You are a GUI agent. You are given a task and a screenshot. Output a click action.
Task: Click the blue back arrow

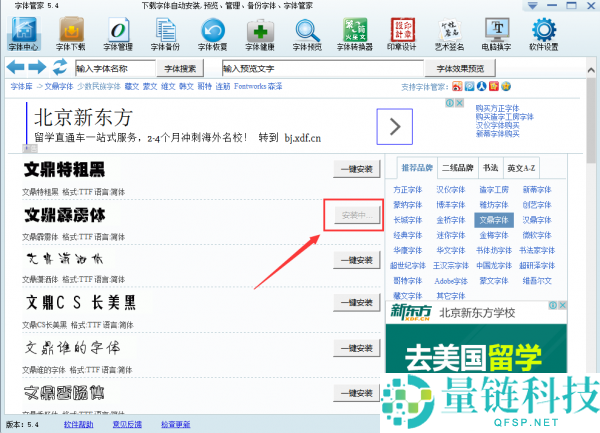[15, 67]
